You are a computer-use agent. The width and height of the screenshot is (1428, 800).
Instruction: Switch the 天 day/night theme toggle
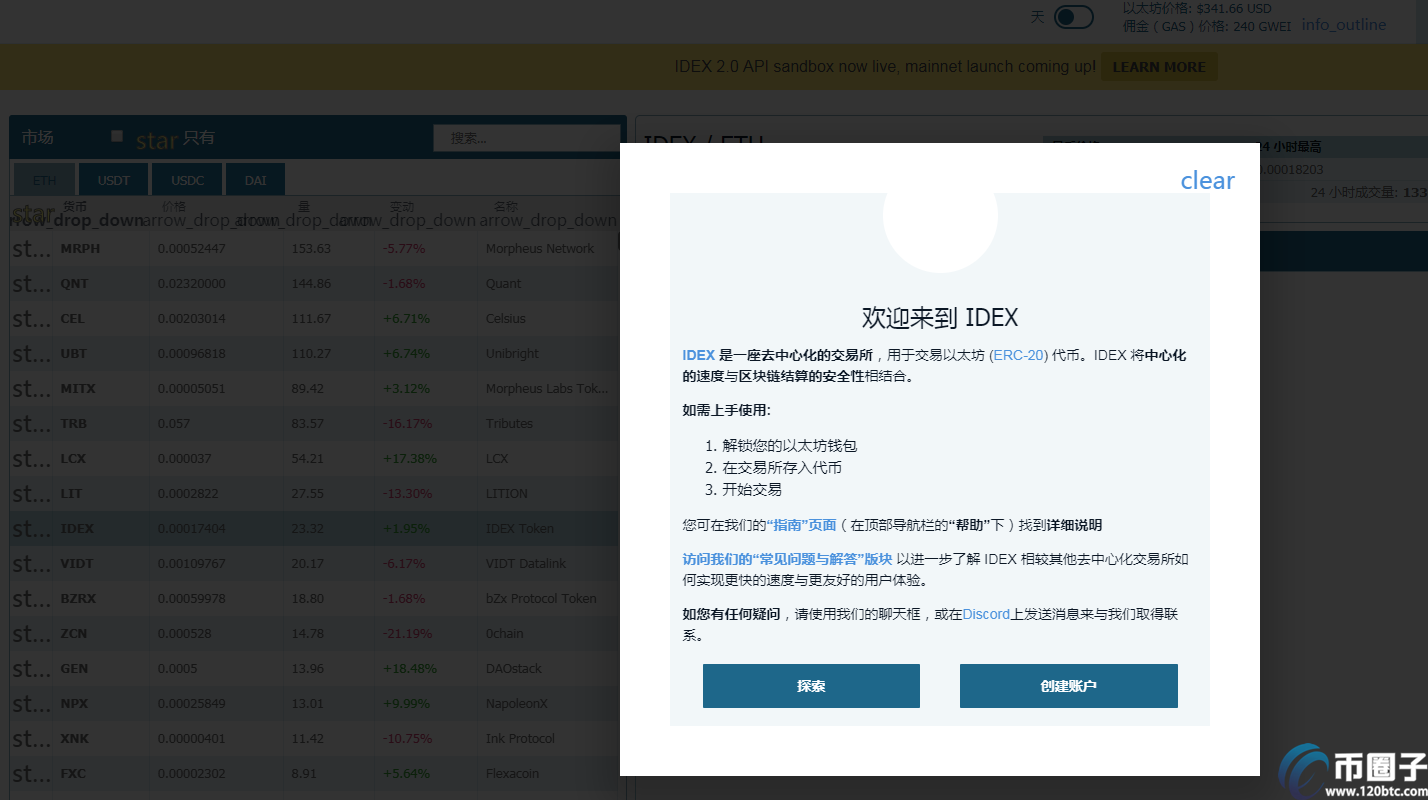(x=1073, y=17)
